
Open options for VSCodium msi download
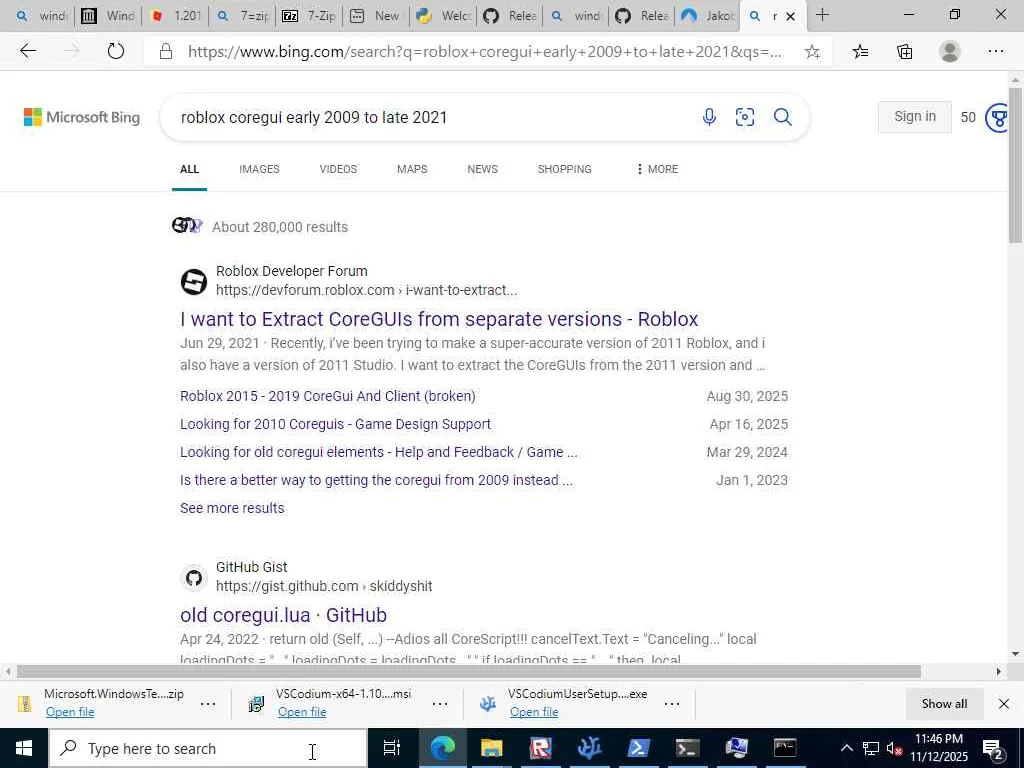(440, 704)
